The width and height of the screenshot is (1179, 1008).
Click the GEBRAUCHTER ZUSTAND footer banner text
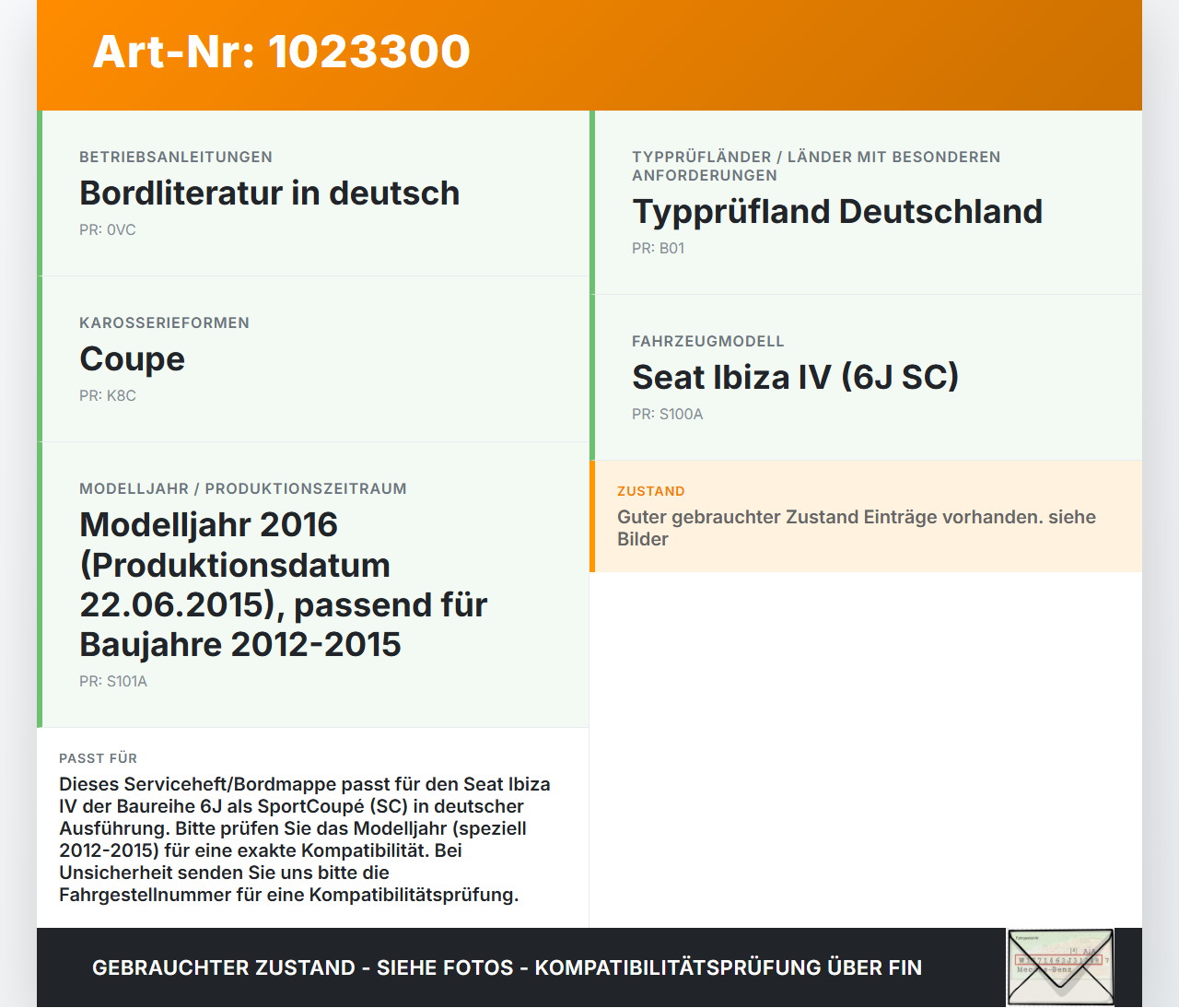coord(508,967)
